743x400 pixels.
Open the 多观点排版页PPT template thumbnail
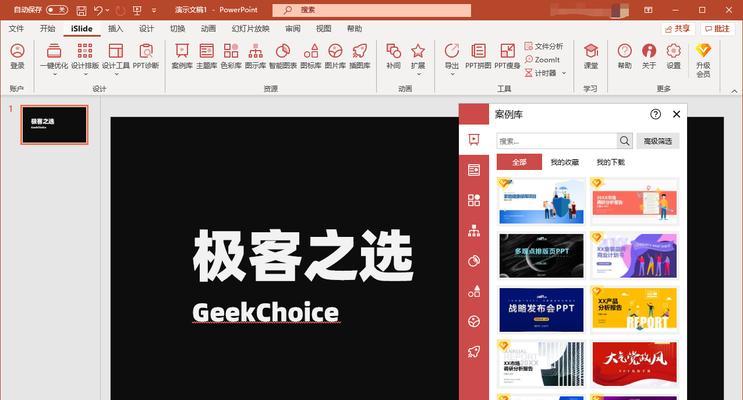[x=542, y=255]
